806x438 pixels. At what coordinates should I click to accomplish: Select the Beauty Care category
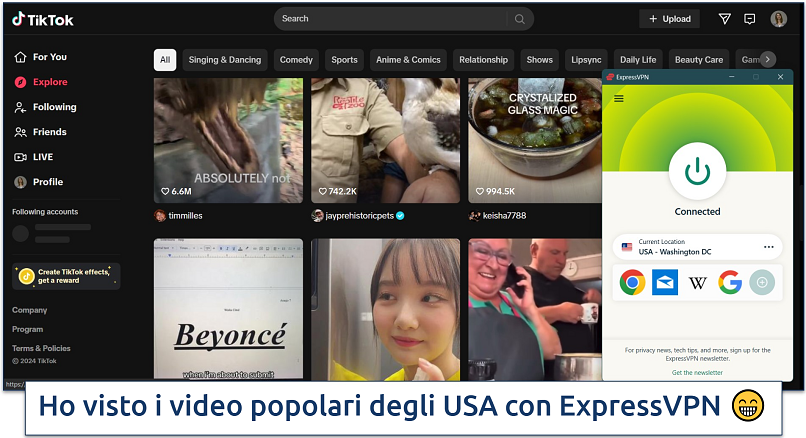(x=699, y=60)
